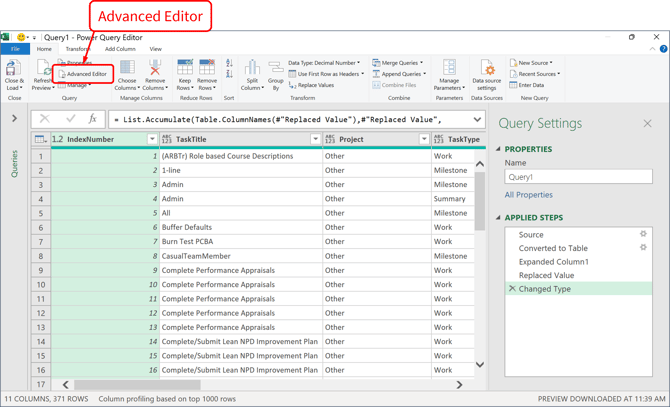Click the New Source command
Image resolution: width=670 pixels, height=407 pixels.
click(531, 63)
